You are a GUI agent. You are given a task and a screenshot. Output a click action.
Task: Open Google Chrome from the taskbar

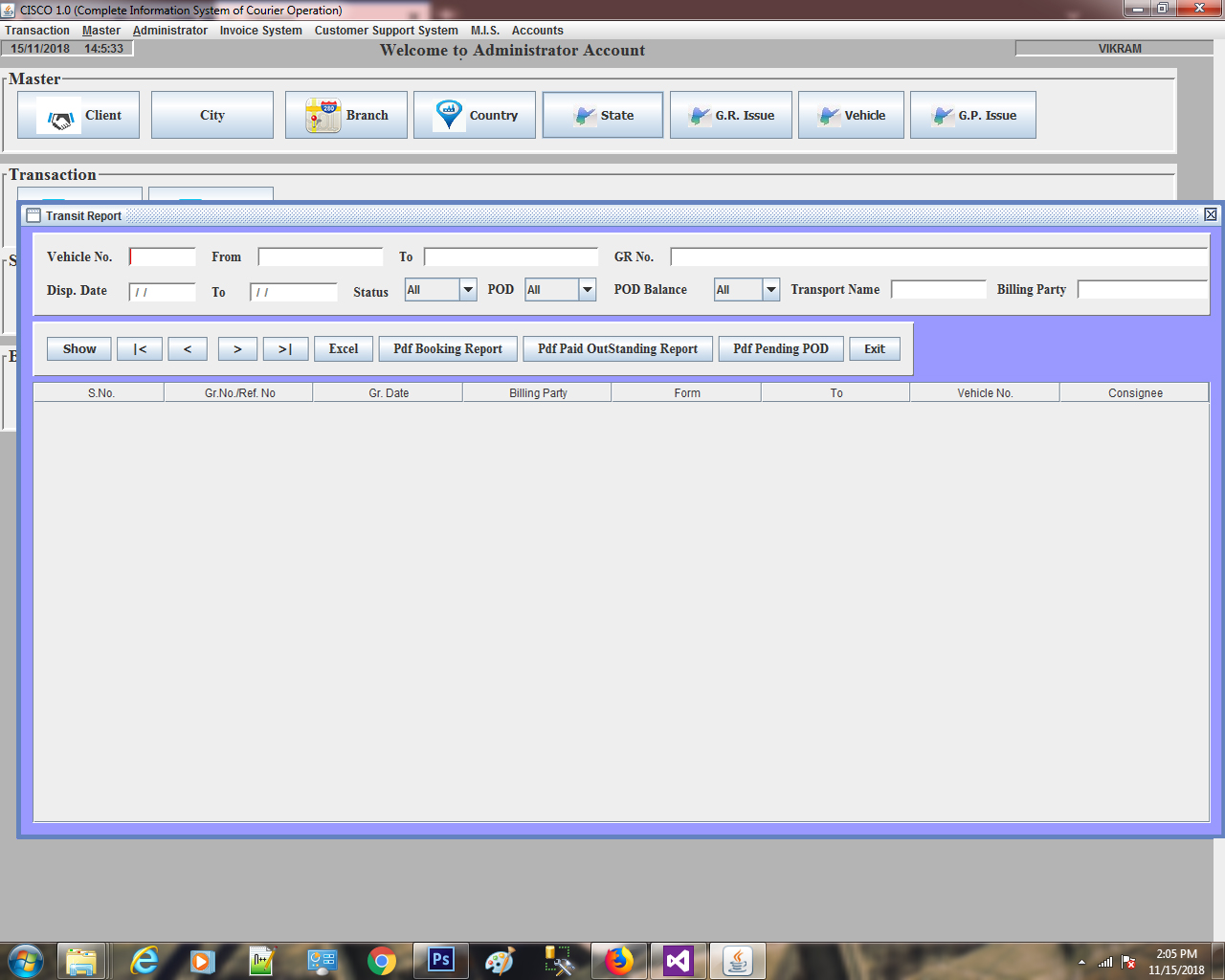click(381, 960)
